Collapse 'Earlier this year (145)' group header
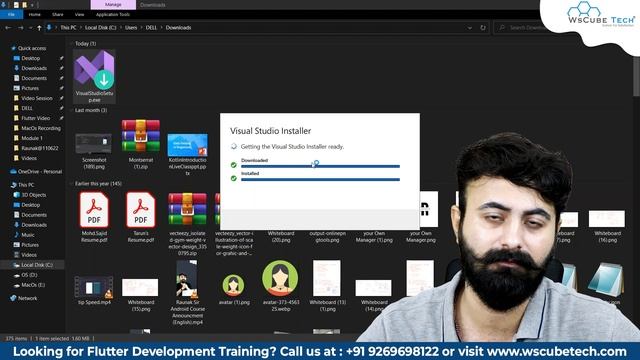 pyautogui.click(x=98, y=184)
